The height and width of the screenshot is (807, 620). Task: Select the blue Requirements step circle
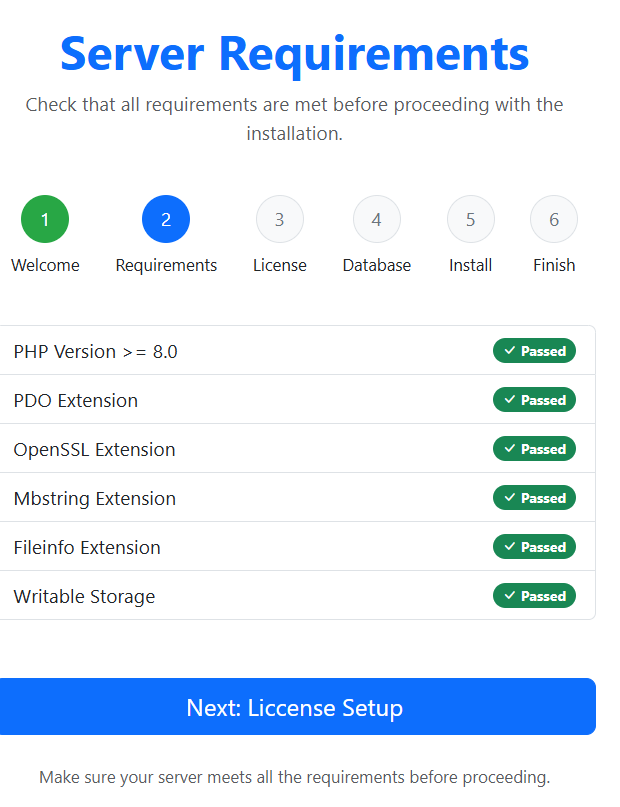(x=165, y=218)
